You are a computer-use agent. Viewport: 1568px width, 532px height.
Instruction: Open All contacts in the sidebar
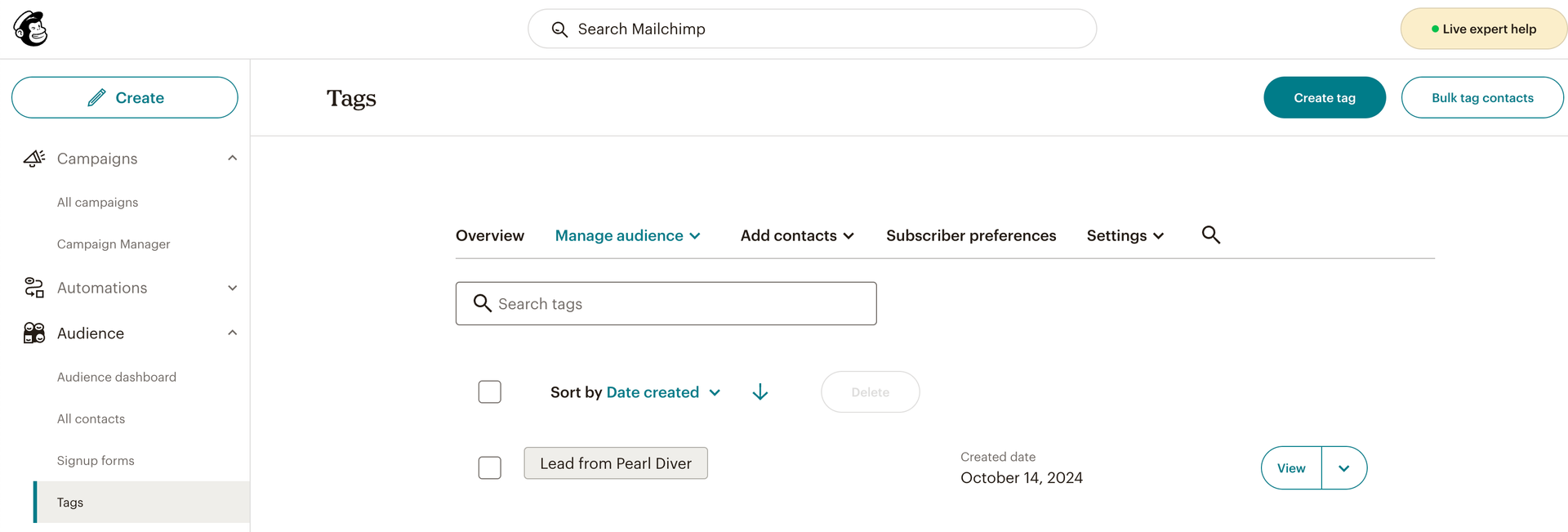[x=91, y=419]
